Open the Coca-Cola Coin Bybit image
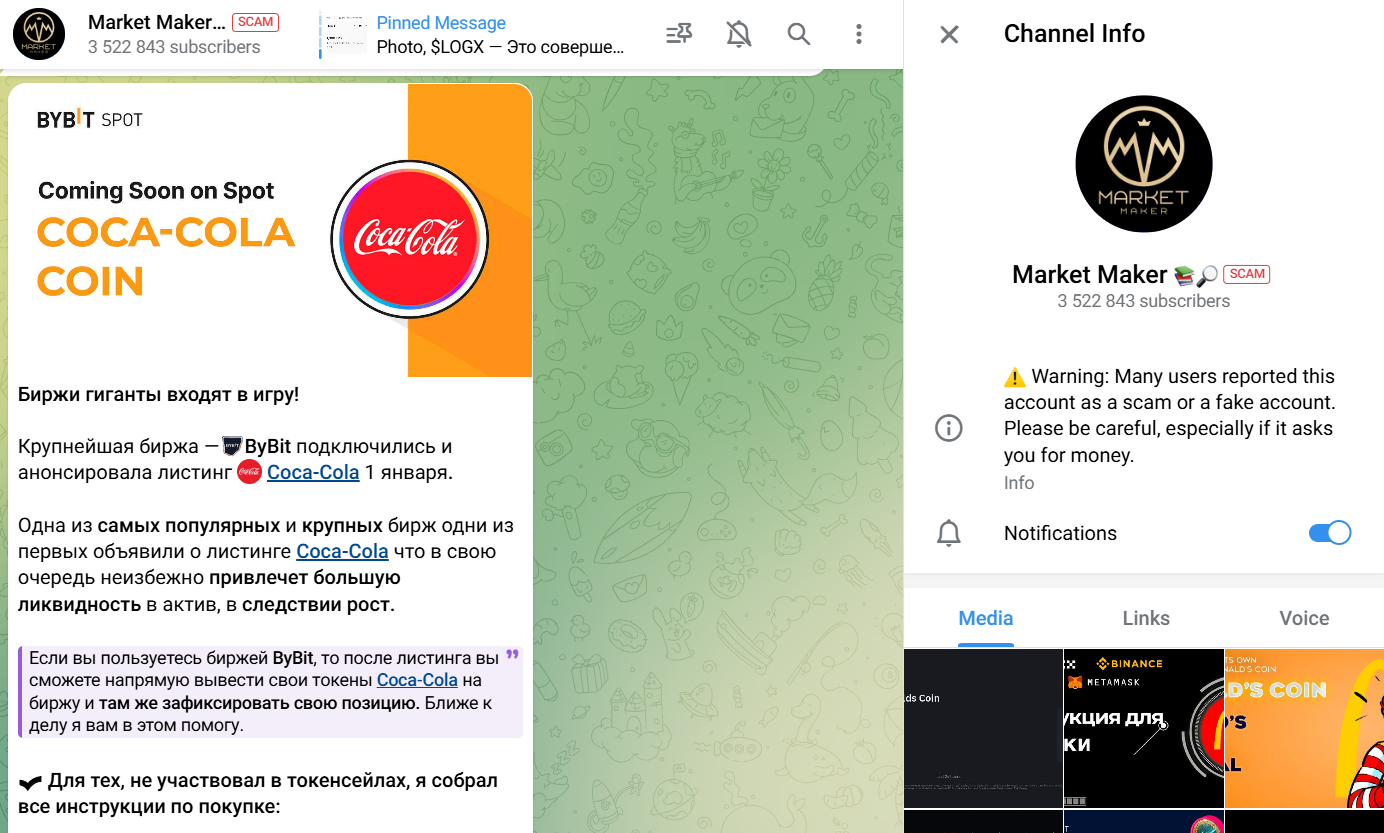 [270, 230]
